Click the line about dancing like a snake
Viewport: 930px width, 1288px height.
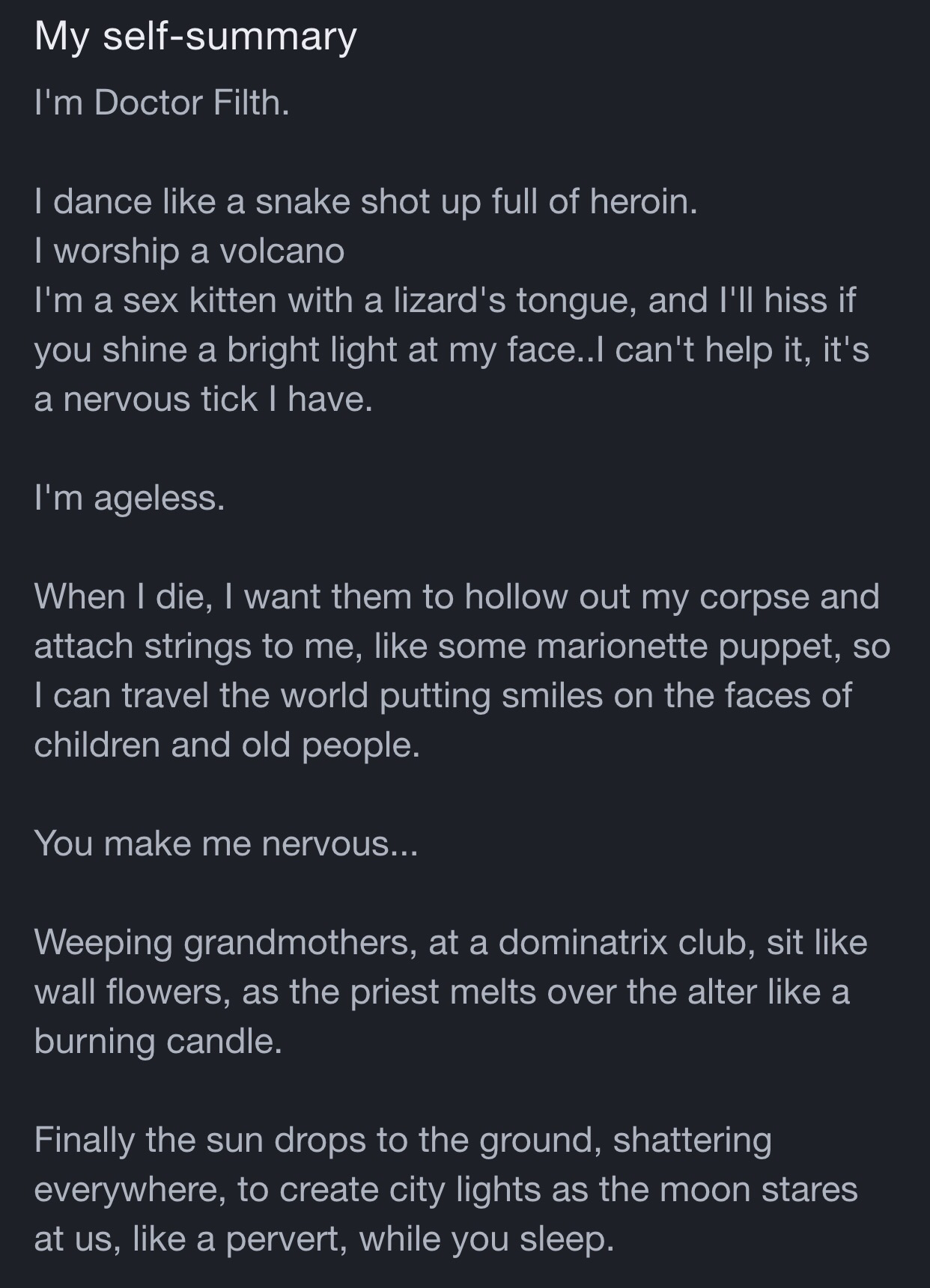pyautogui.click(x=365, y=201)
